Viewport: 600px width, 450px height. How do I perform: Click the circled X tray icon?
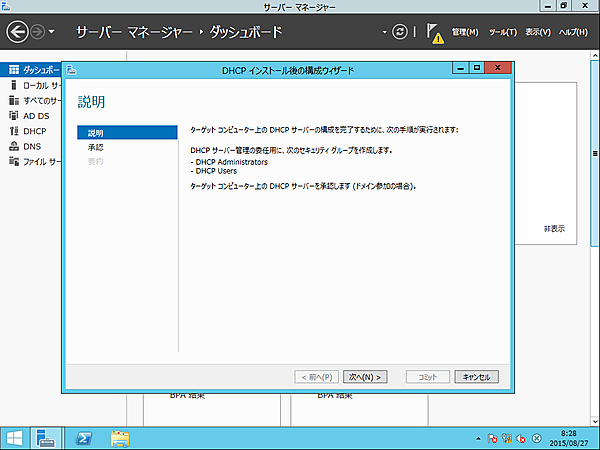537,439
